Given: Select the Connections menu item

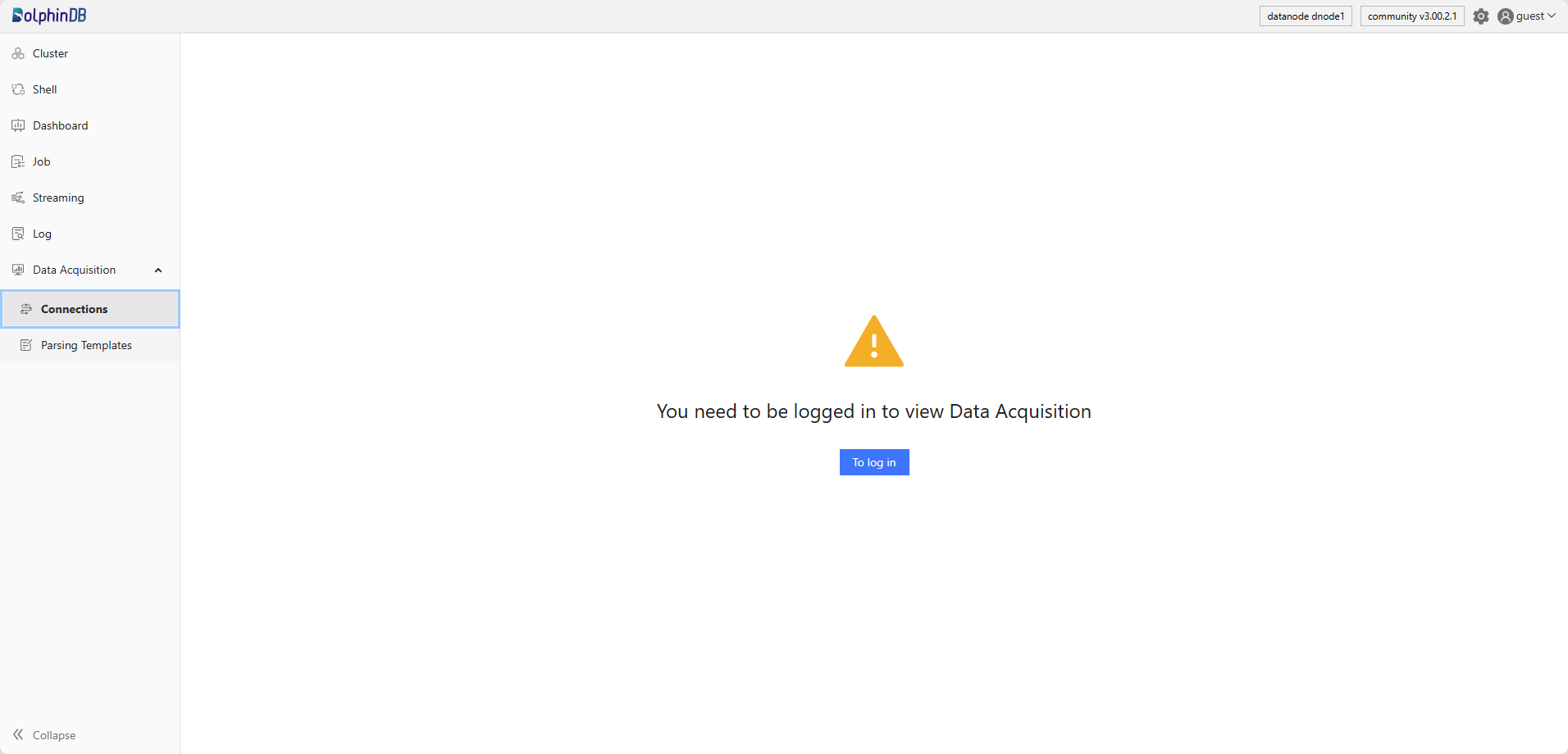Looking at the screenshot, I should (74, 309).
